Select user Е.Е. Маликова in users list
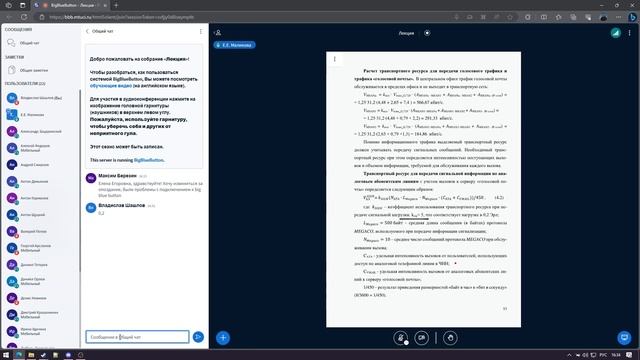Screen dimensions: 640x360 click(41, 115)
